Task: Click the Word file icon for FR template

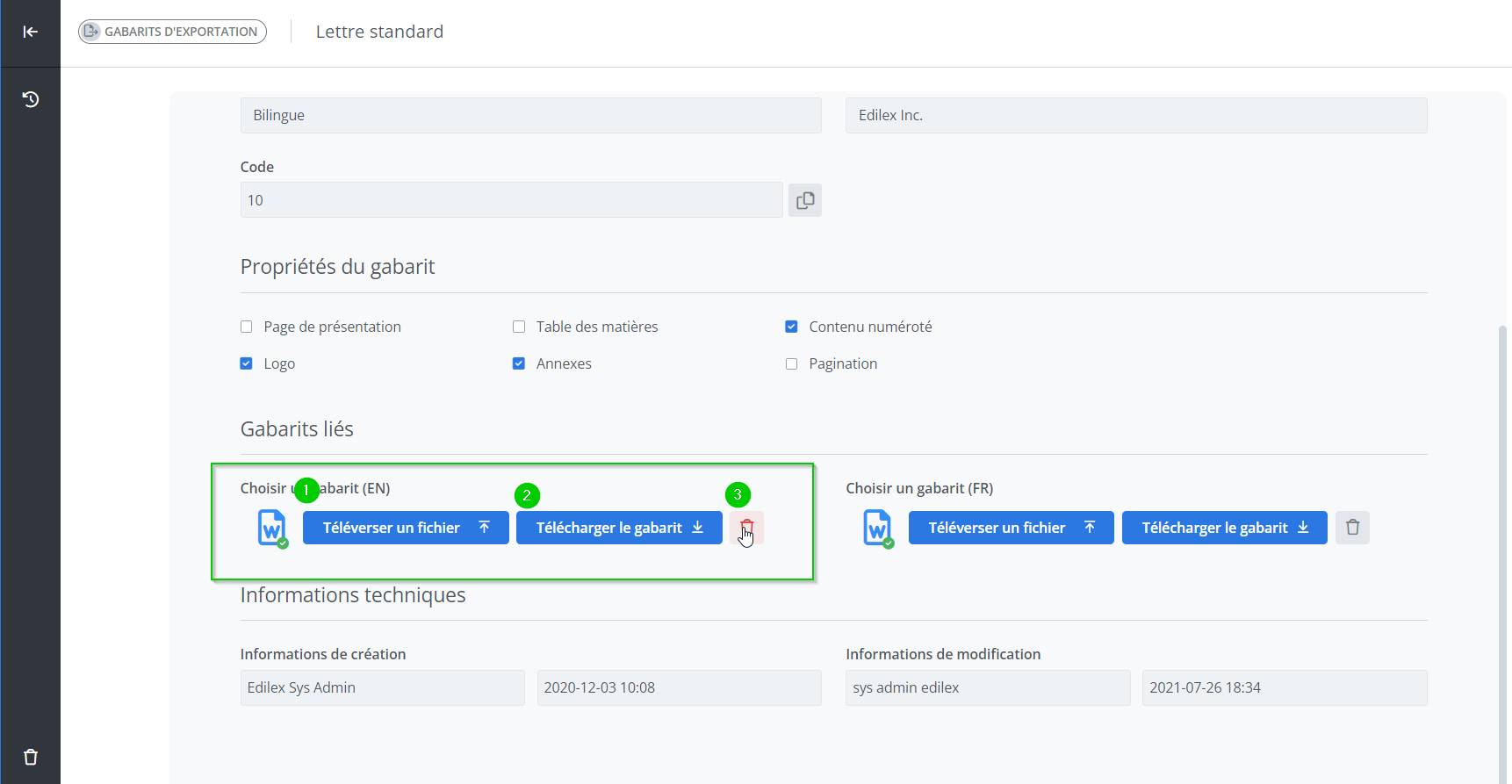Action: tap(877, 528)
